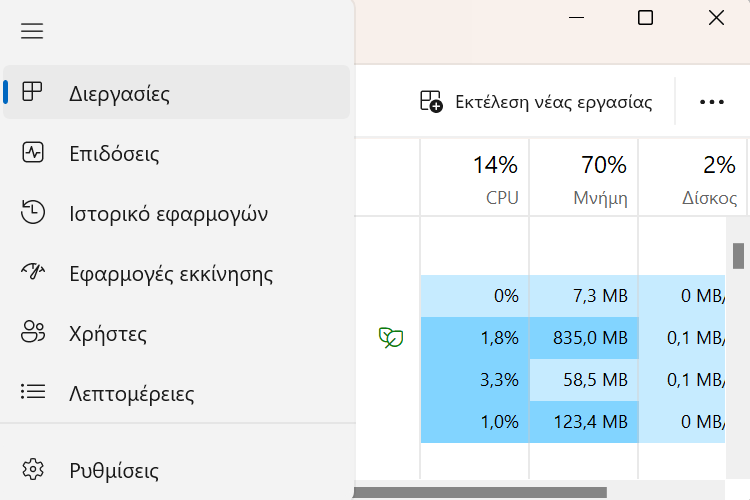Click the Ρυθμίσεις gear icon
The height and width of the screenshot is (500, 750).
pos(33,469)
